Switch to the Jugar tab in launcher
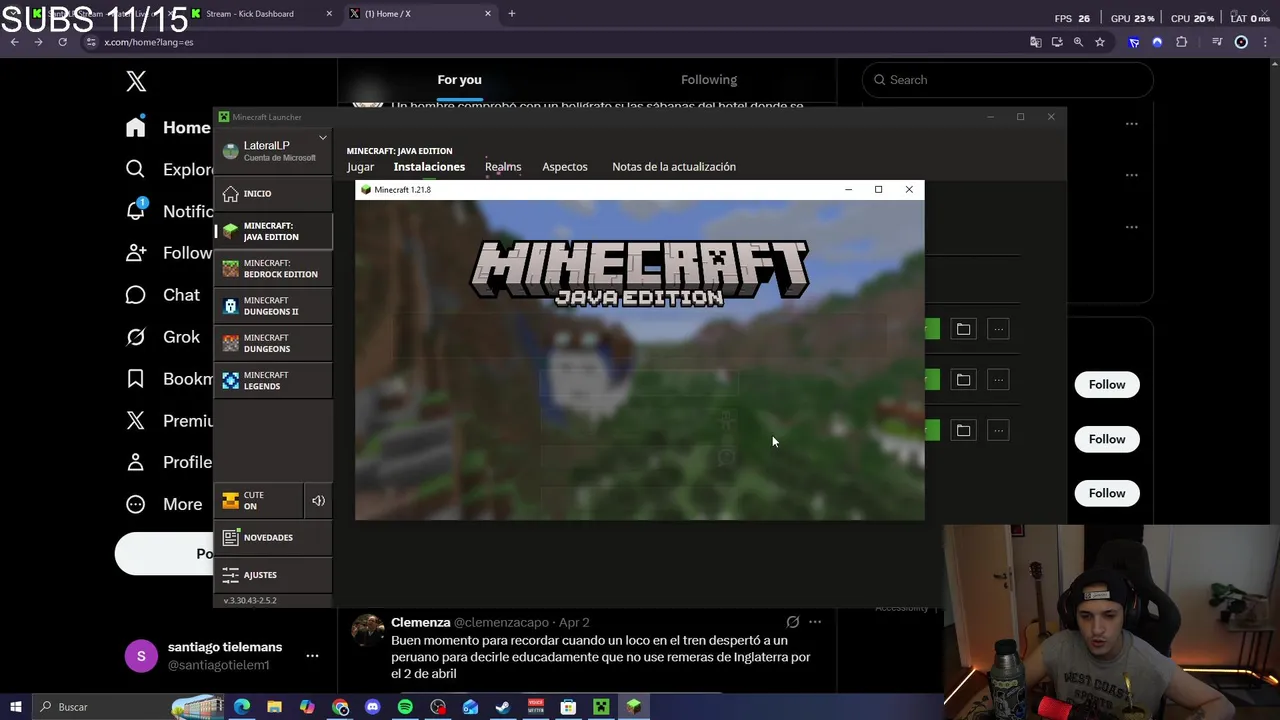Image resolution: width=1280 pixels, height=720 pixels. click(360, 167)
